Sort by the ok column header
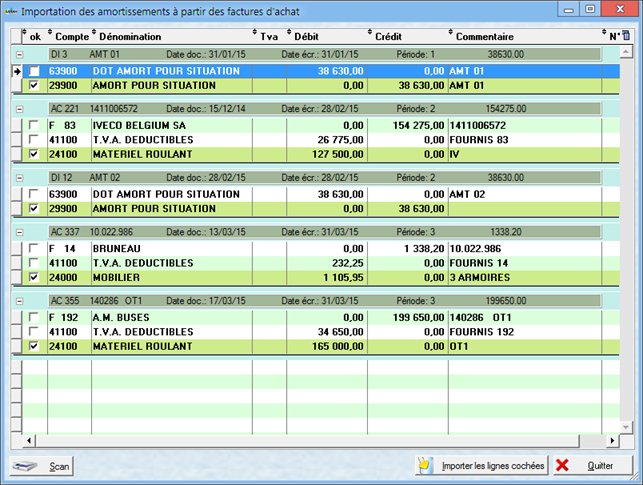The image size is (643, 485). (34, 36)
